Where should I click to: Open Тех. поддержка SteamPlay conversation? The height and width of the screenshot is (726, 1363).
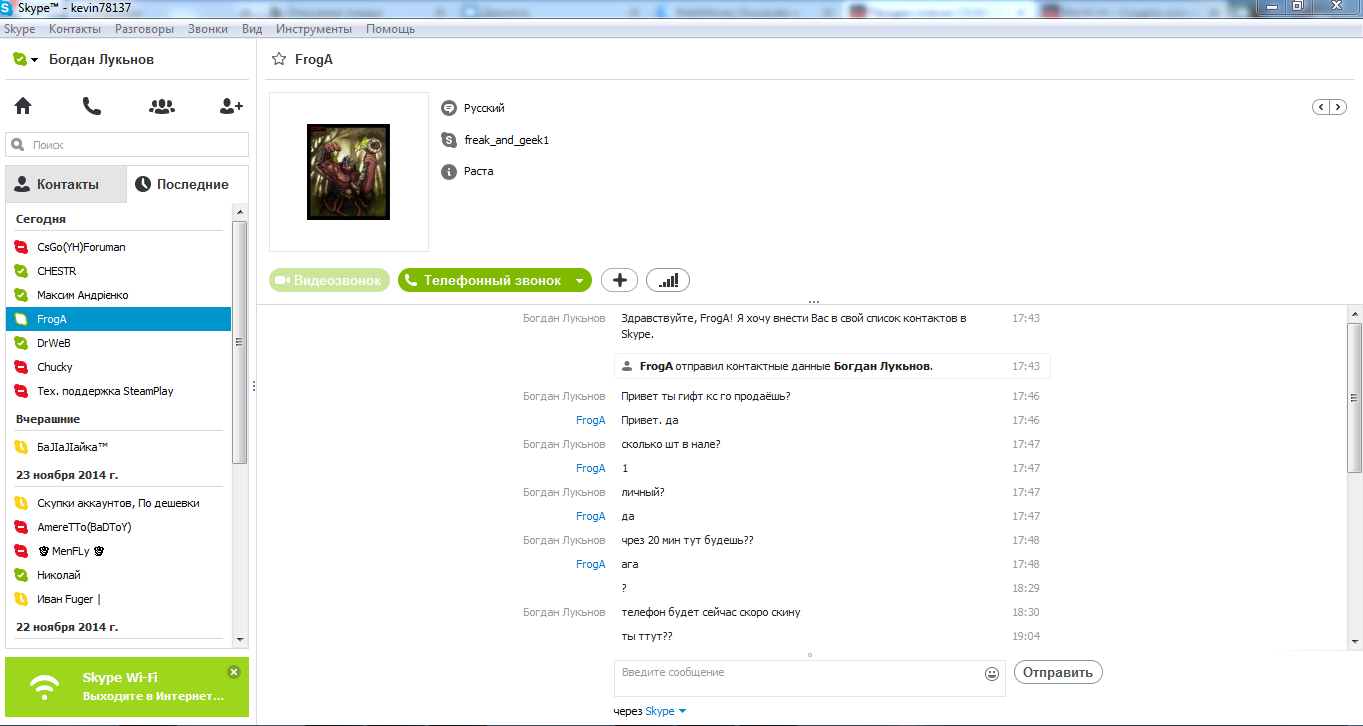coord(118,391)
